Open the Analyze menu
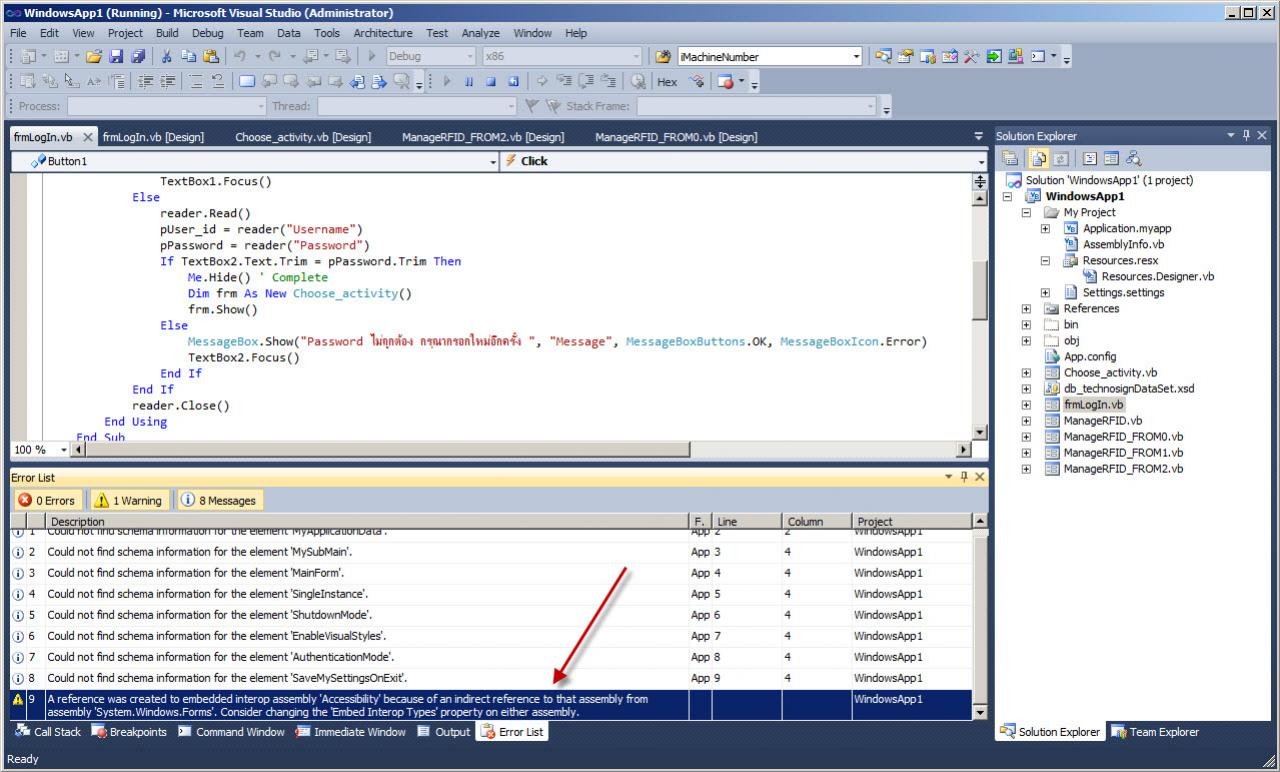This screenshot has width=1280, height=772. coord(481,33)
